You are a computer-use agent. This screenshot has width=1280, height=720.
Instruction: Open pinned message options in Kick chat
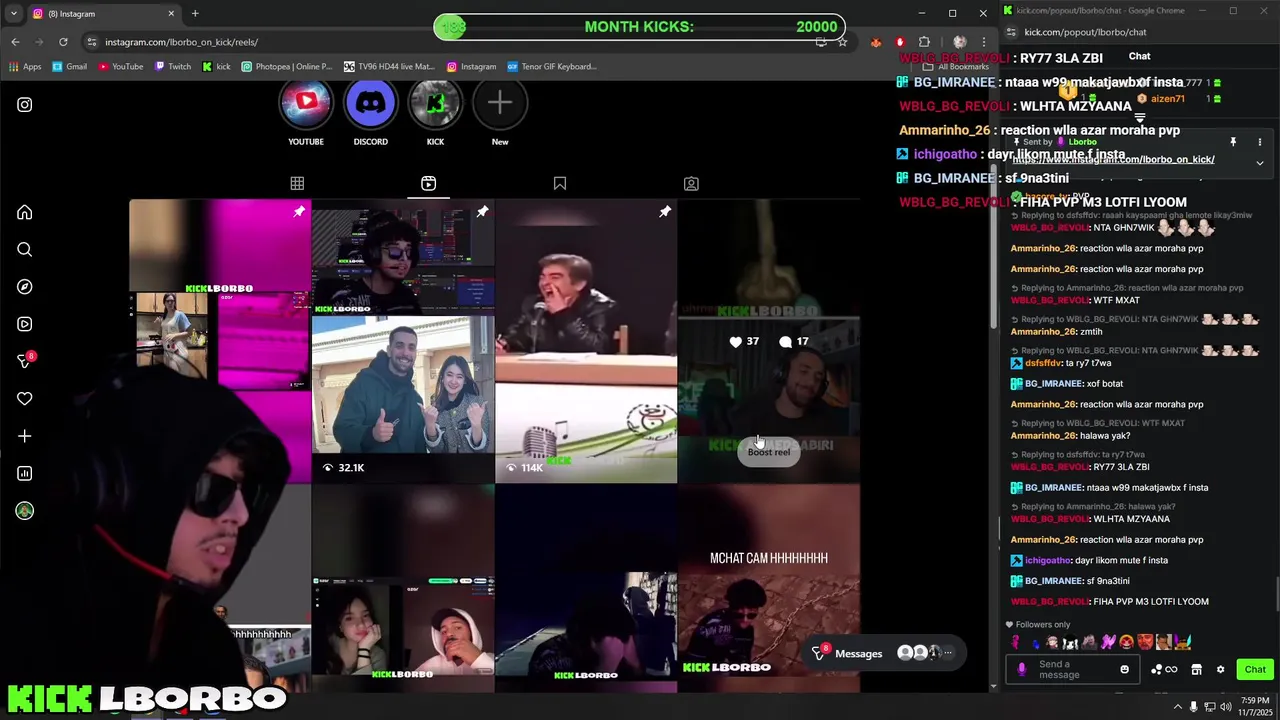point(1259,142)
